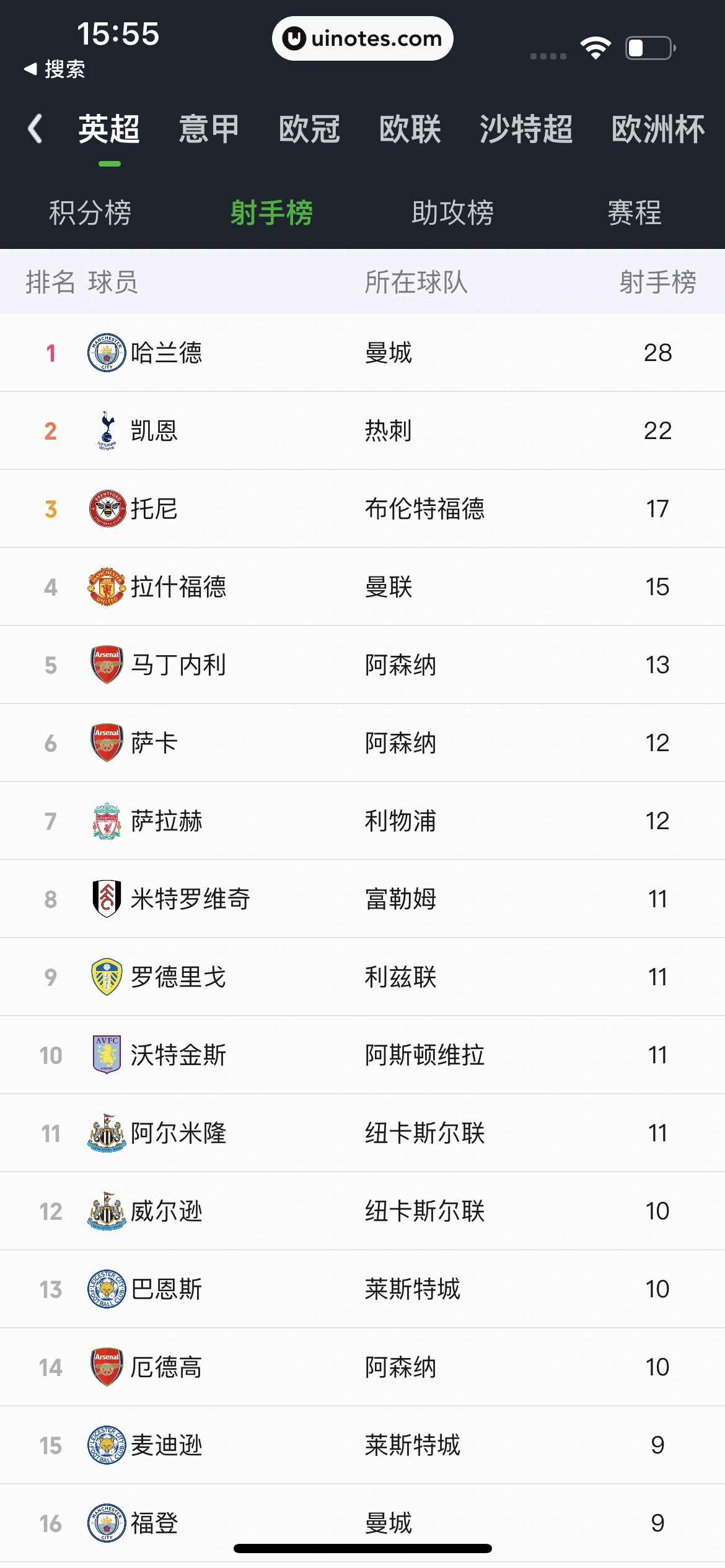Return to 搜索 via top-left back link
725x1568 pixels.
55,69
